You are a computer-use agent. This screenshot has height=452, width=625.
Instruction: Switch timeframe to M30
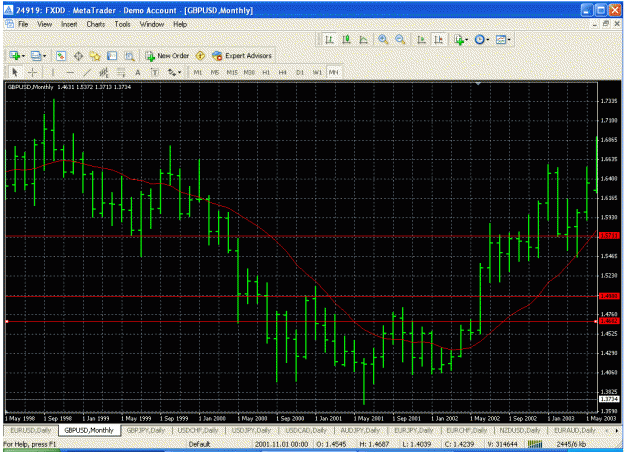(x=249, y=72)
